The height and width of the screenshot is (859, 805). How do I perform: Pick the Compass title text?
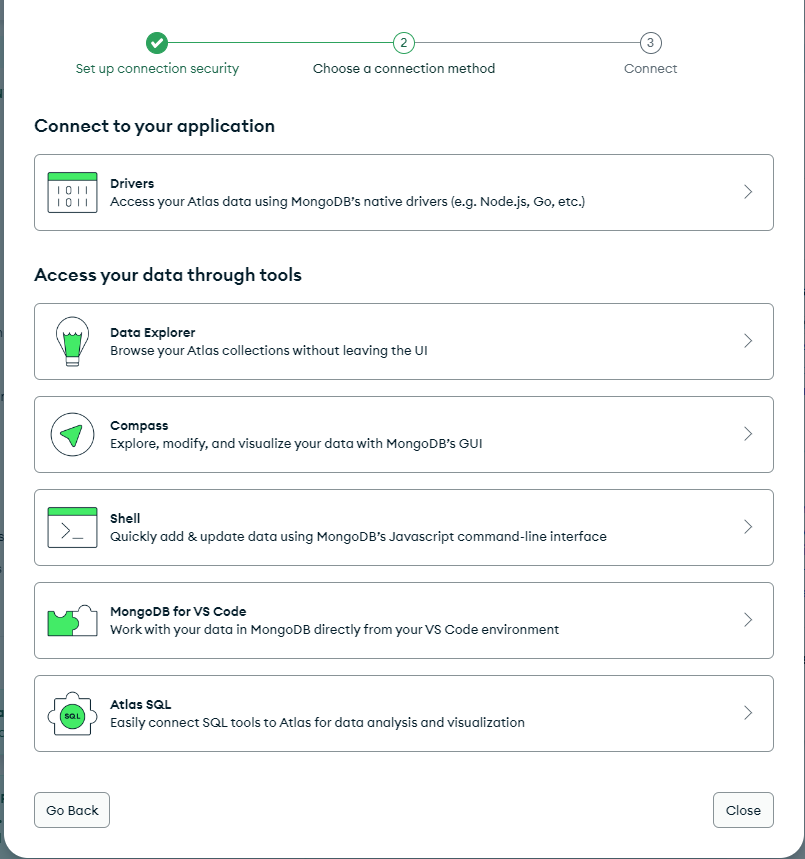click(x=139, y=426)
